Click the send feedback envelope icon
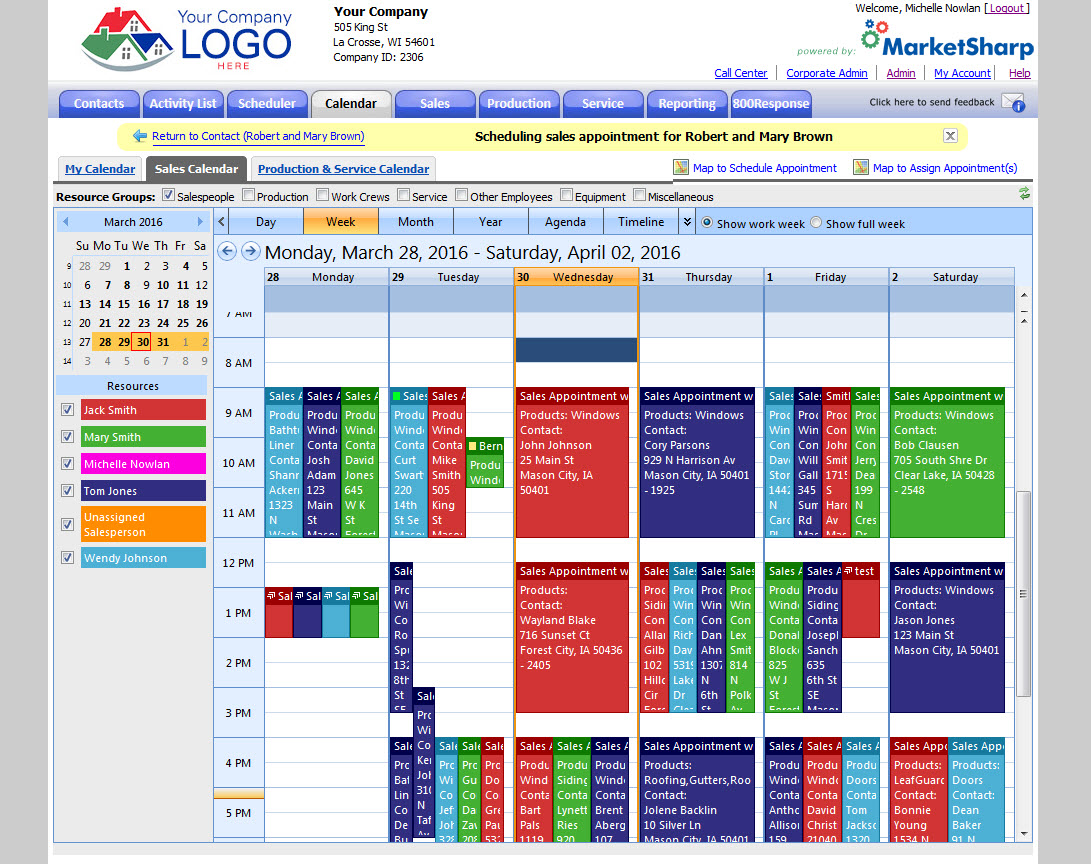1091x864 pixels. click(1013, 103)
